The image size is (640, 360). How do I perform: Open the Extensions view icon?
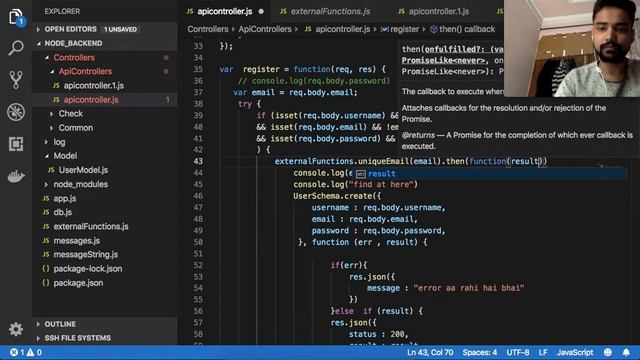click(16, 144)
